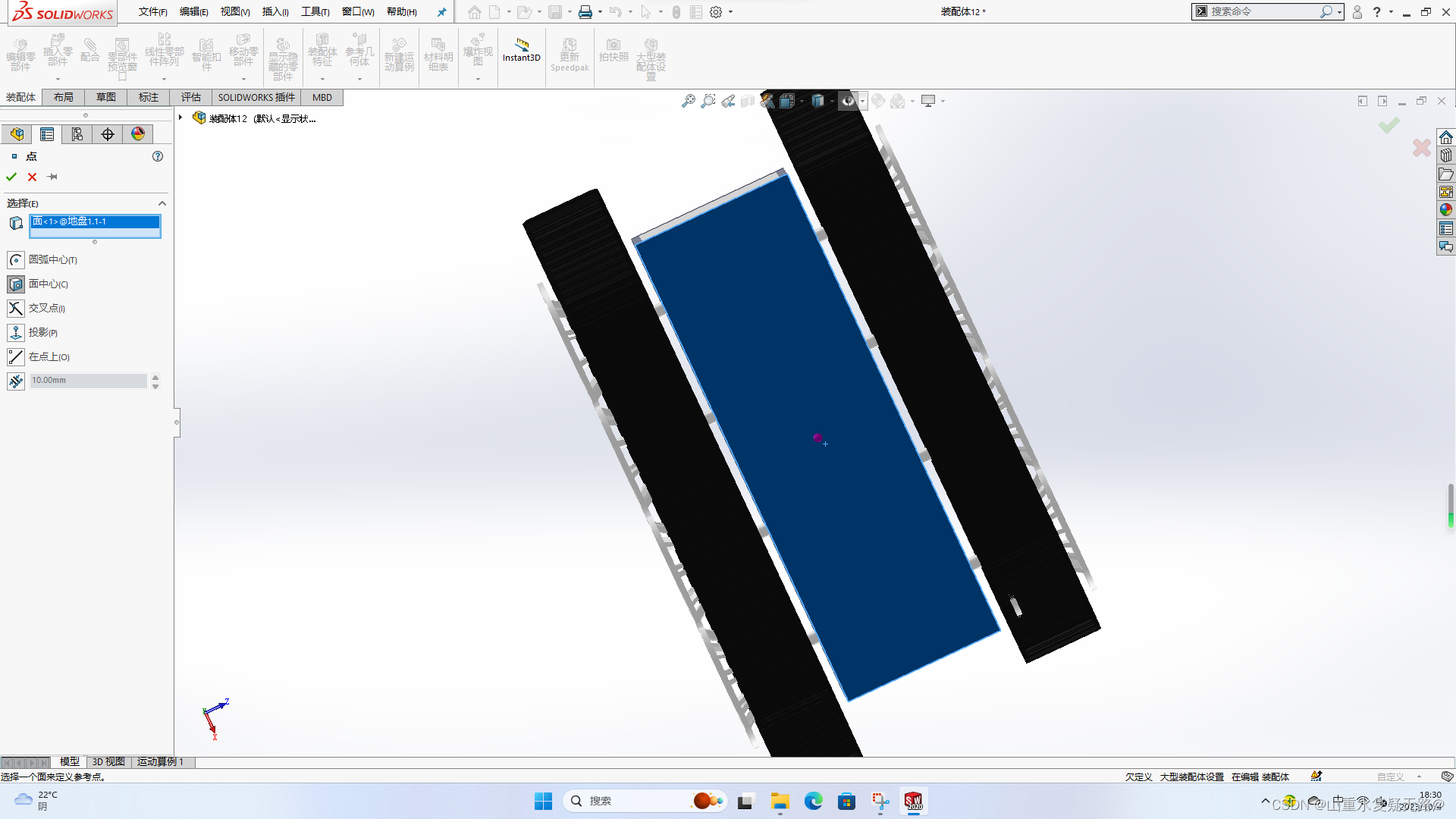This screenshot has height=819, width=1456.
Task: Expand the 装配体12 tree node
Action: pos(181,119)
